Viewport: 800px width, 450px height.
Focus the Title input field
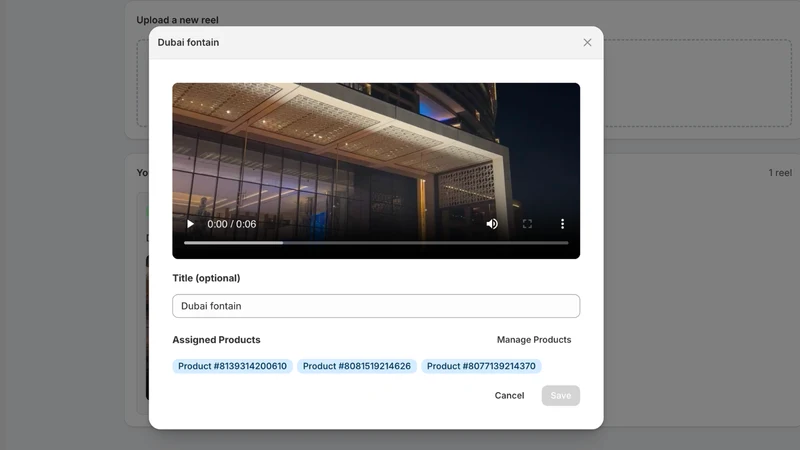pos(376,306)
